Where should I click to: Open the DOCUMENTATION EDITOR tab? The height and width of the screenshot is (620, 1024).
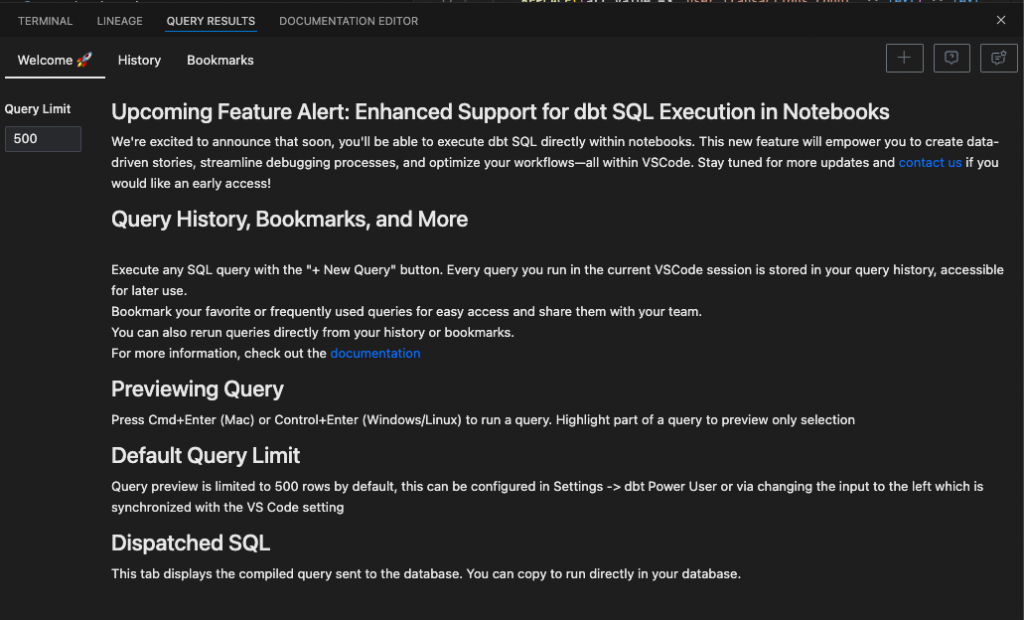(349, 21)
